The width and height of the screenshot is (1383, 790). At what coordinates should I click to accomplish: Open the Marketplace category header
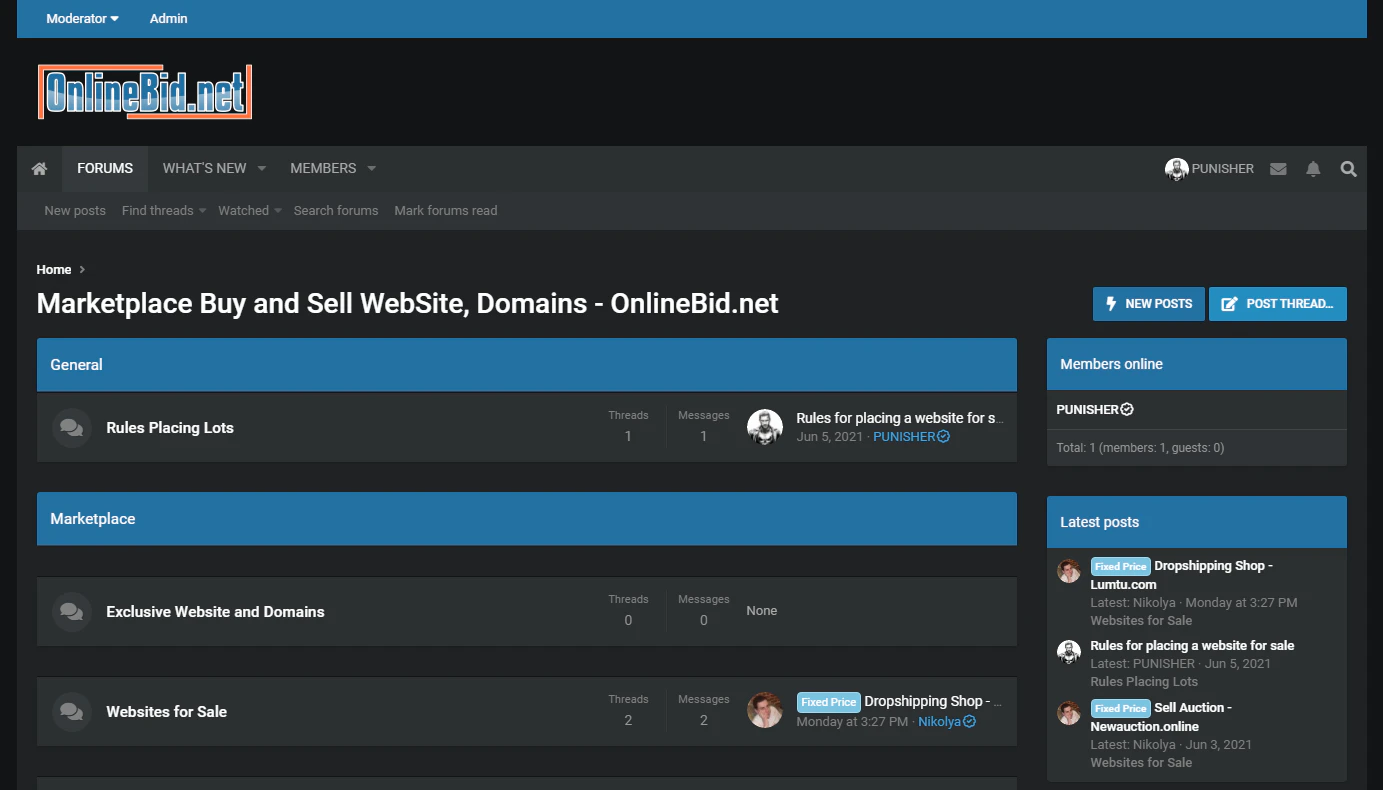[x=93, y=519]
